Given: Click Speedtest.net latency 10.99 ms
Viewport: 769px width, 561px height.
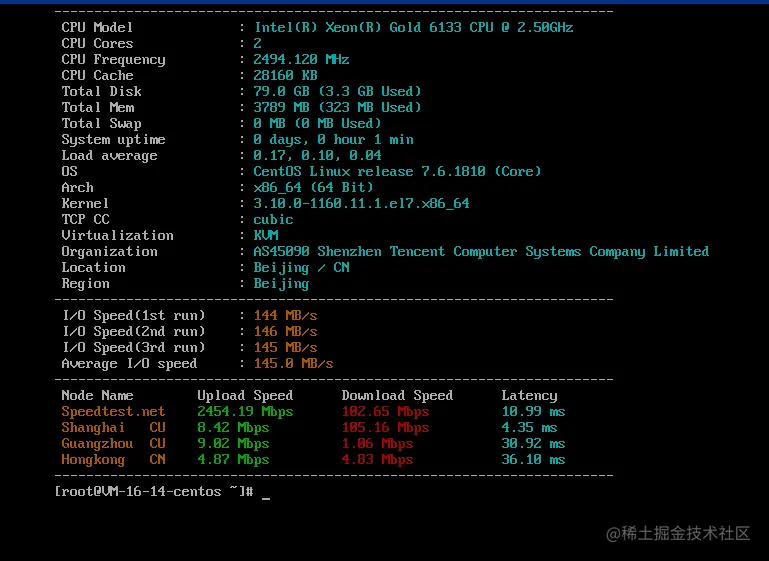Looking at the screenshot, I should [533, 411].
